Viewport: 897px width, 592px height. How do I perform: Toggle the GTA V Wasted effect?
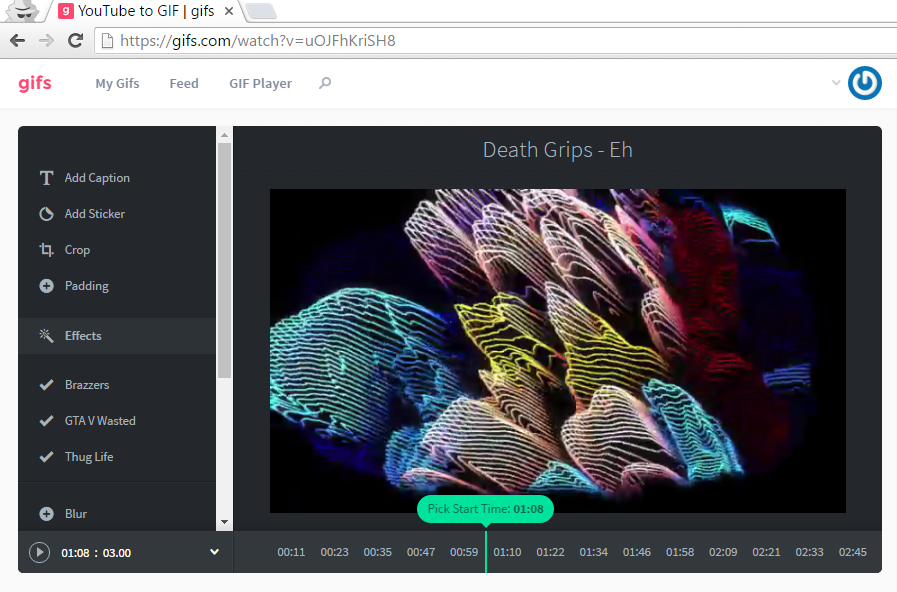[x=46, y=421]
